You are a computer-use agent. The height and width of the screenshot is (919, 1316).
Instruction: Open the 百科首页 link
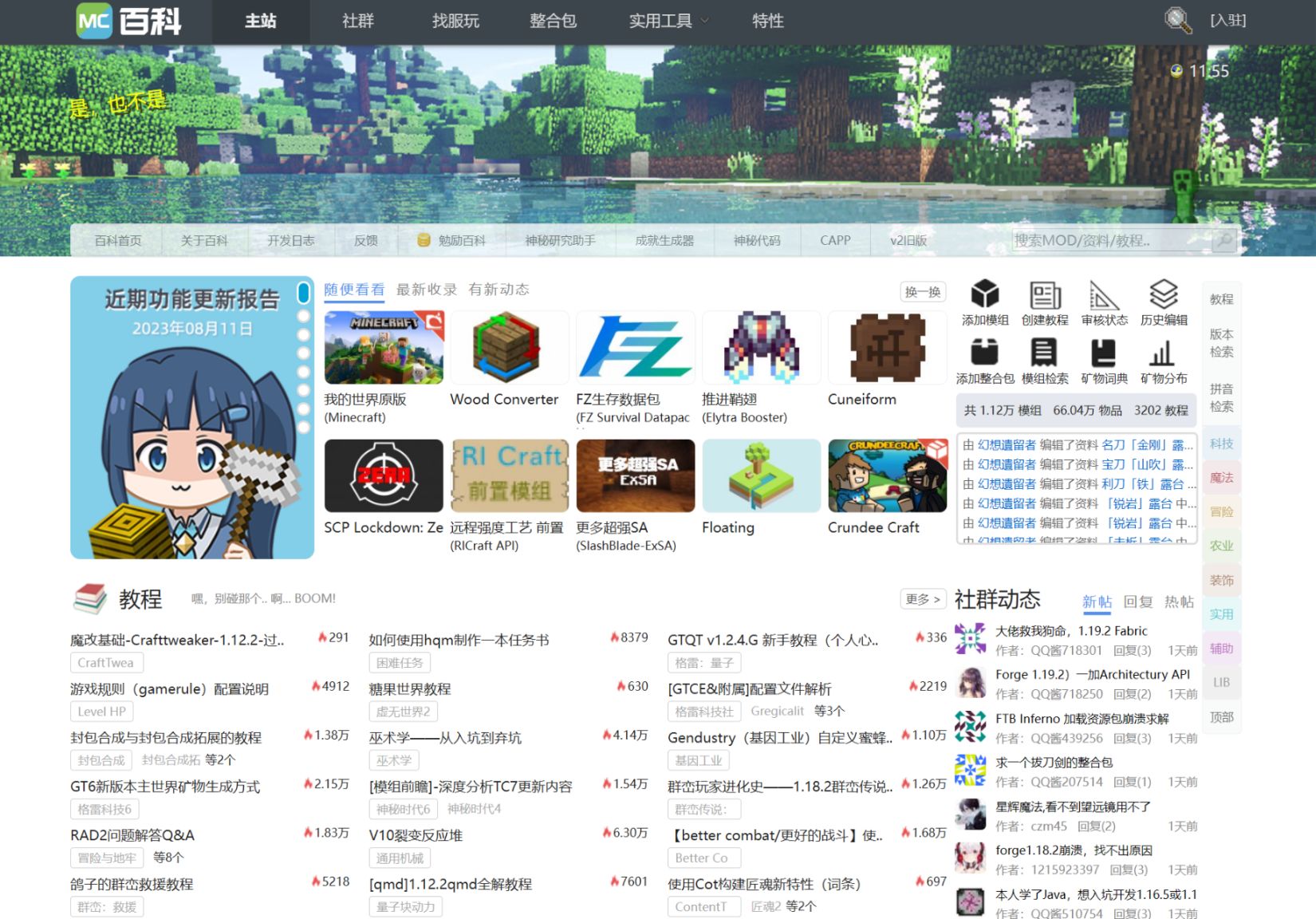118,240
